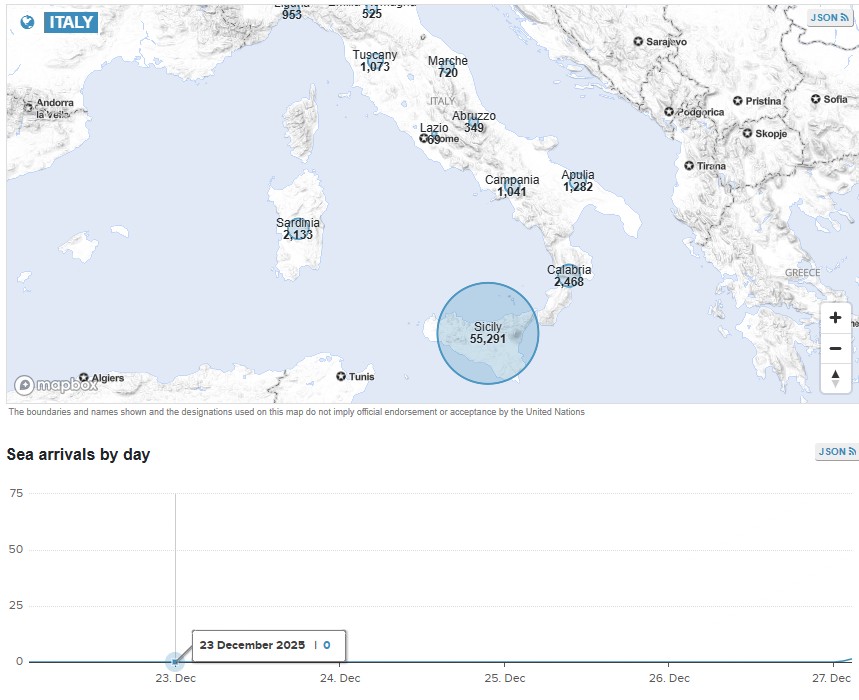Click the Abruzzo 349 marker
859x700 pixels.
474,122
